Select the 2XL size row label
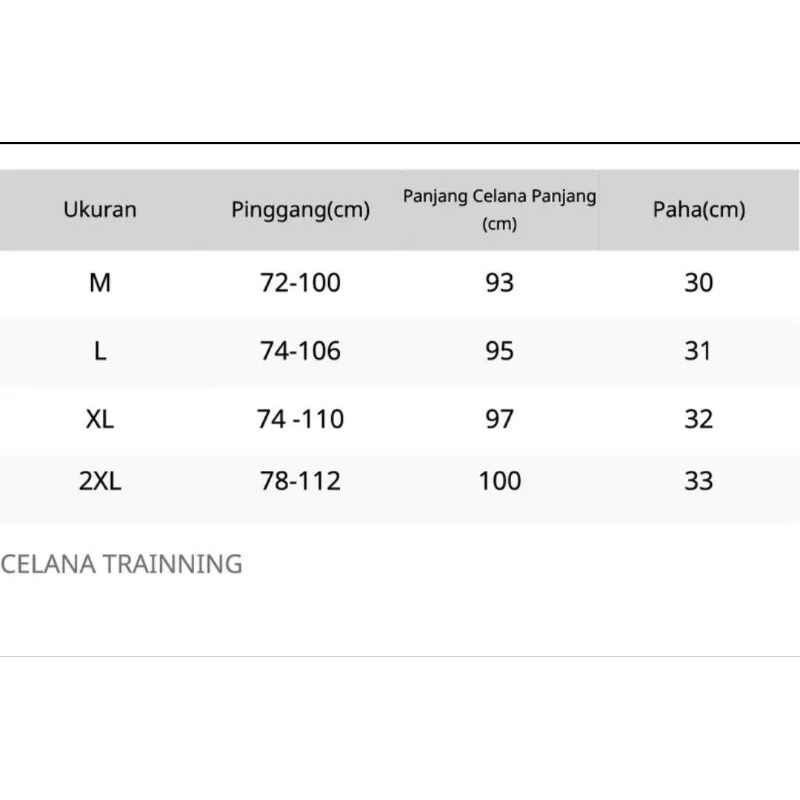Image resolution: width=800 pixels, height=800 pixels. tap(100, 481)
